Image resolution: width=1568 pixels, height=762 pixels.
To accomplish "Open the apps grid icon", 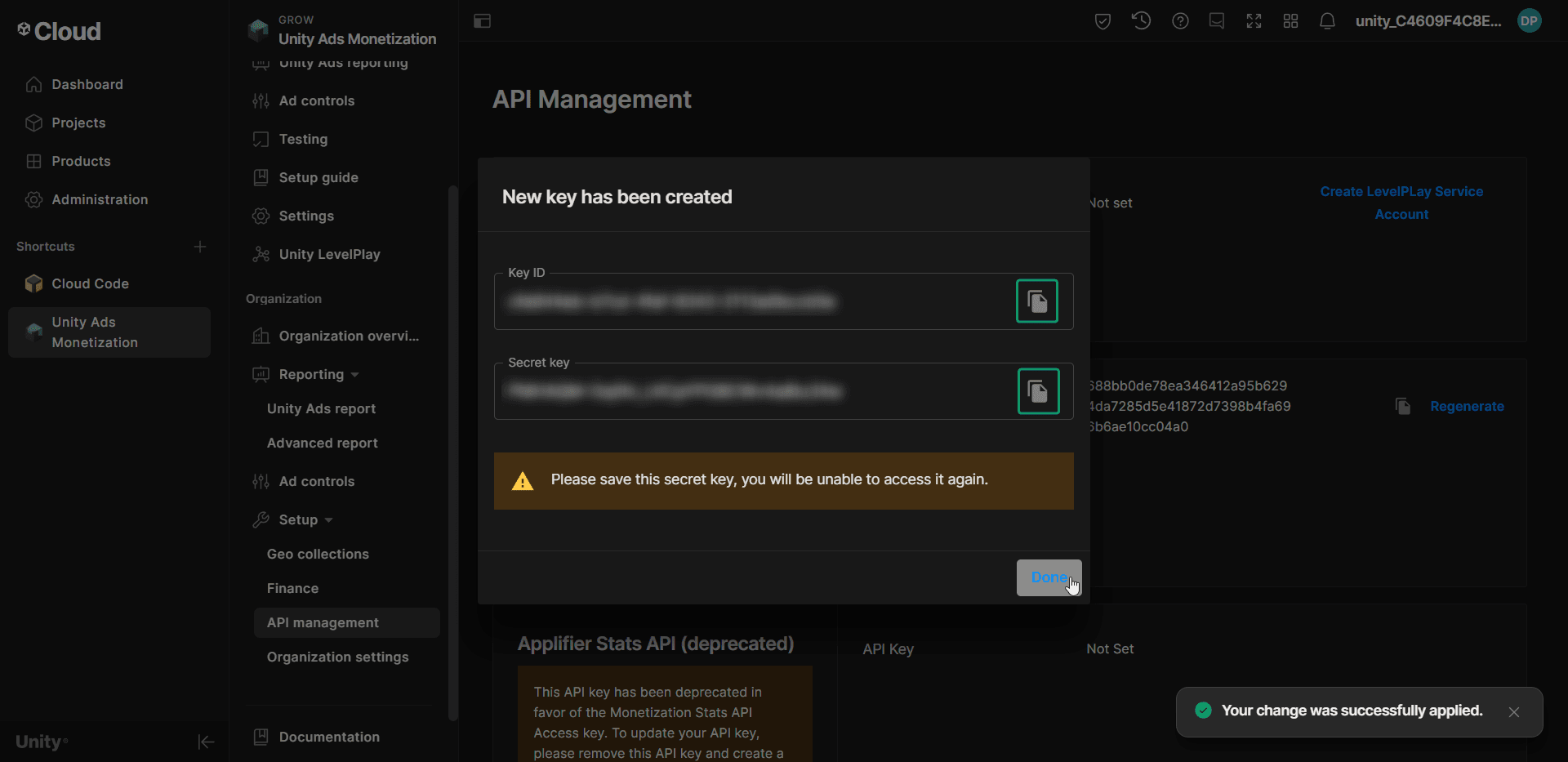I will tap(1290, 21).
